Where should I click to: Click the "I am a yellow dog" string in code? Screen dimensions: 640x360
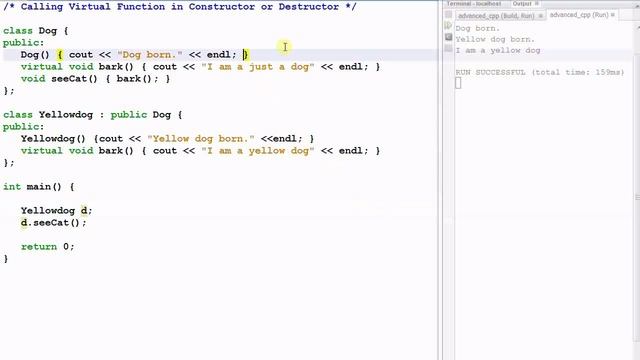click(x=258, y=151)
